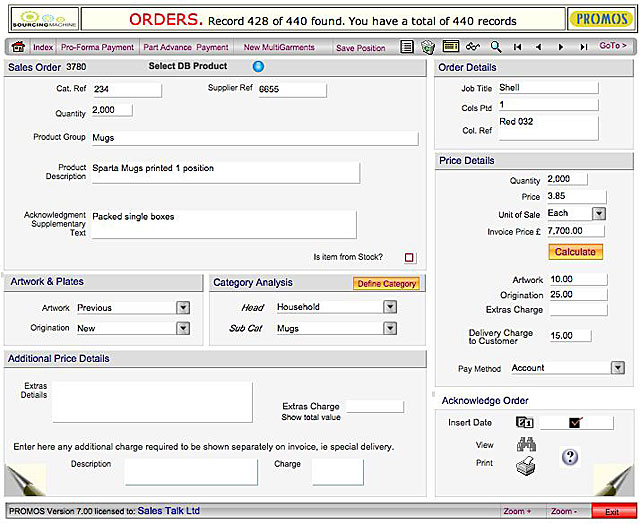View acknowledgement with the binoculars icon
This screenshot has height=524, width=640.
[526, 444]
